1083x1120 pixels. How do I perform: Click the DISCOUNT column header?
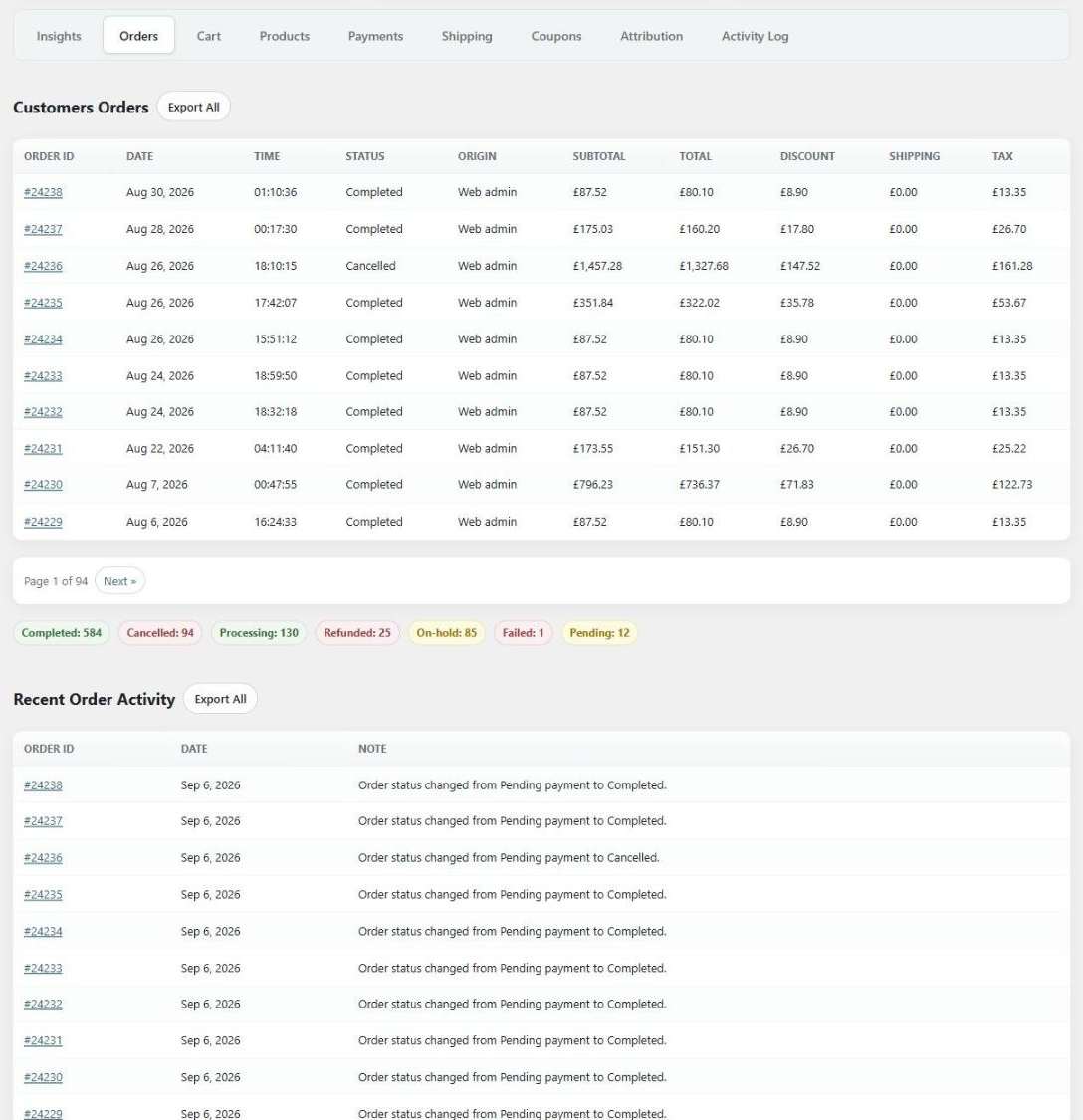(807, 156)
